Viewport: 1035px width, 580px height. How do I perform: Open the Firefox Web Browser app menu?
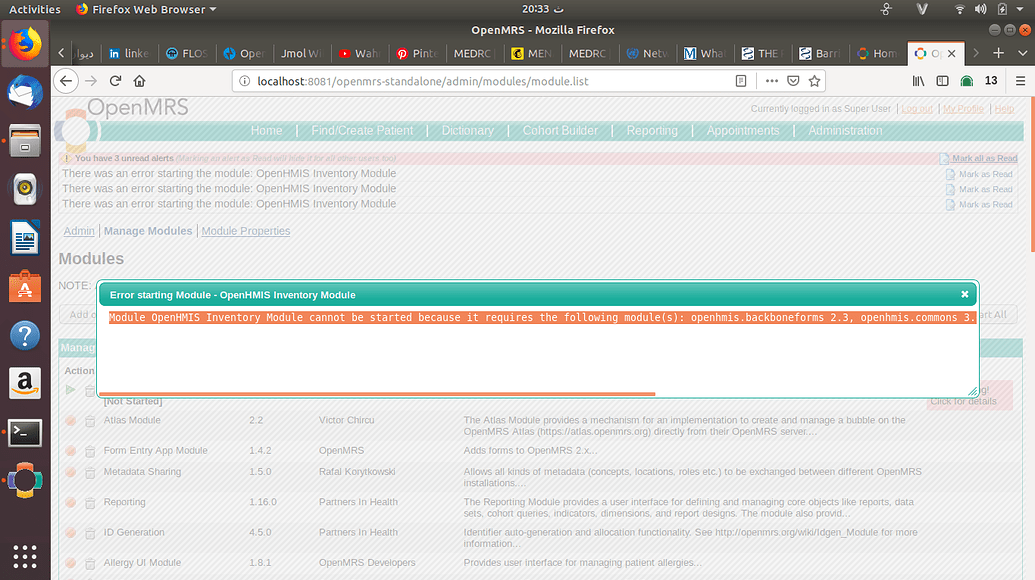[146, 9]
